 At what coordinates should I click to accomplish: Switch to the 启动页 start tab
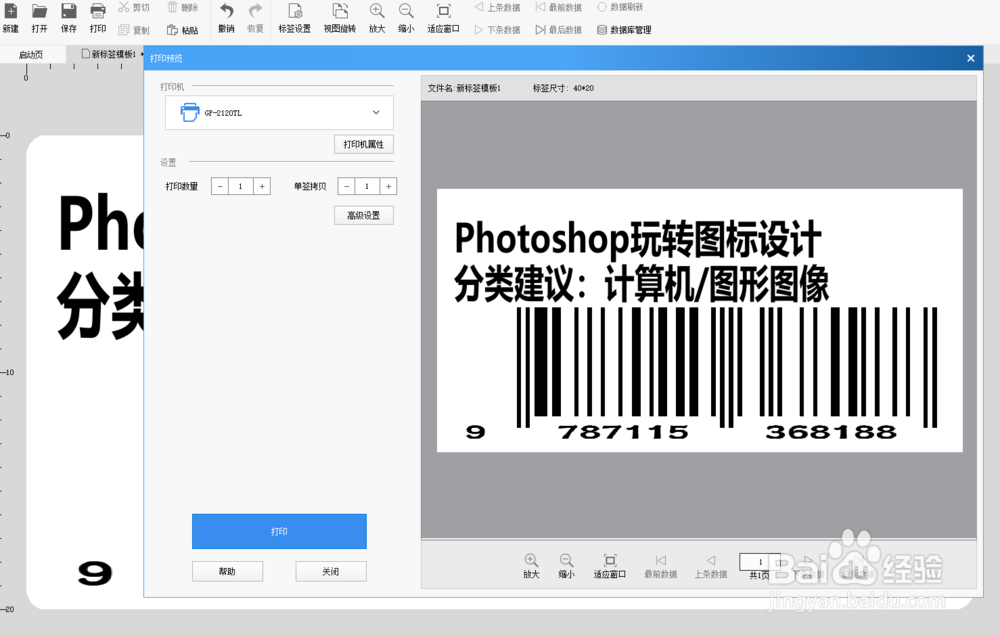31,55
